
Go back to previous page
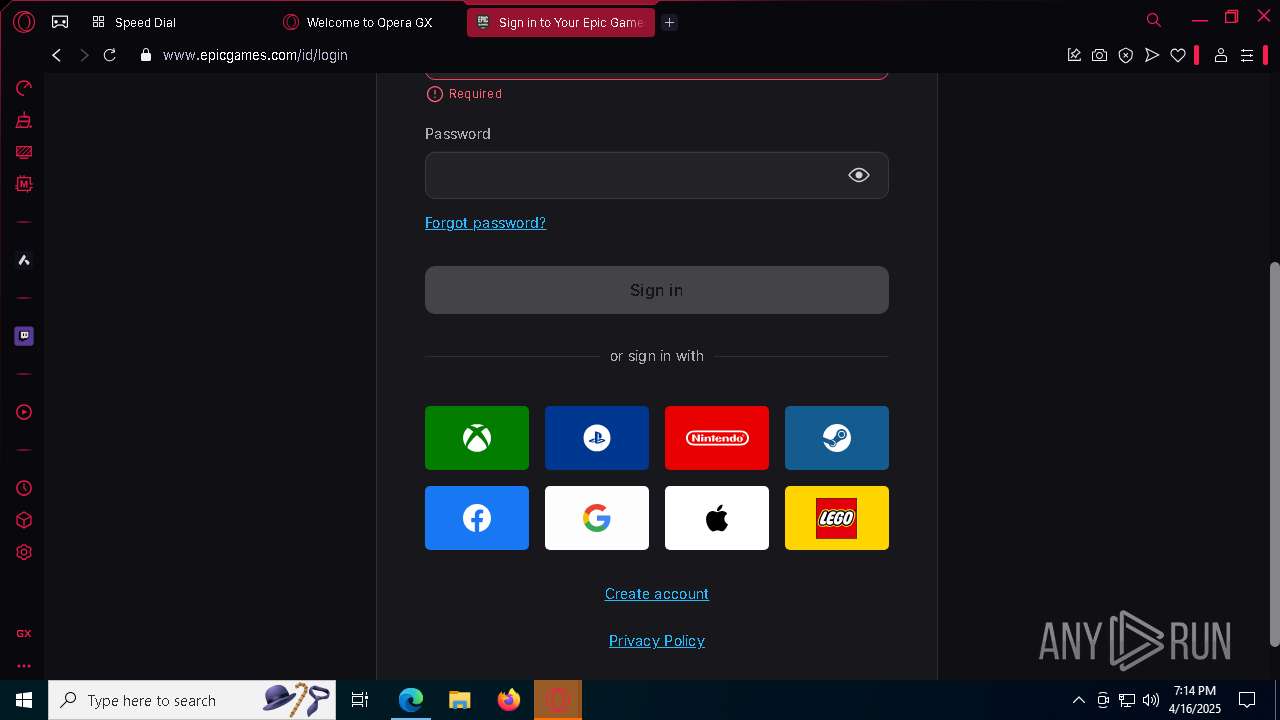tap(57, 55)
